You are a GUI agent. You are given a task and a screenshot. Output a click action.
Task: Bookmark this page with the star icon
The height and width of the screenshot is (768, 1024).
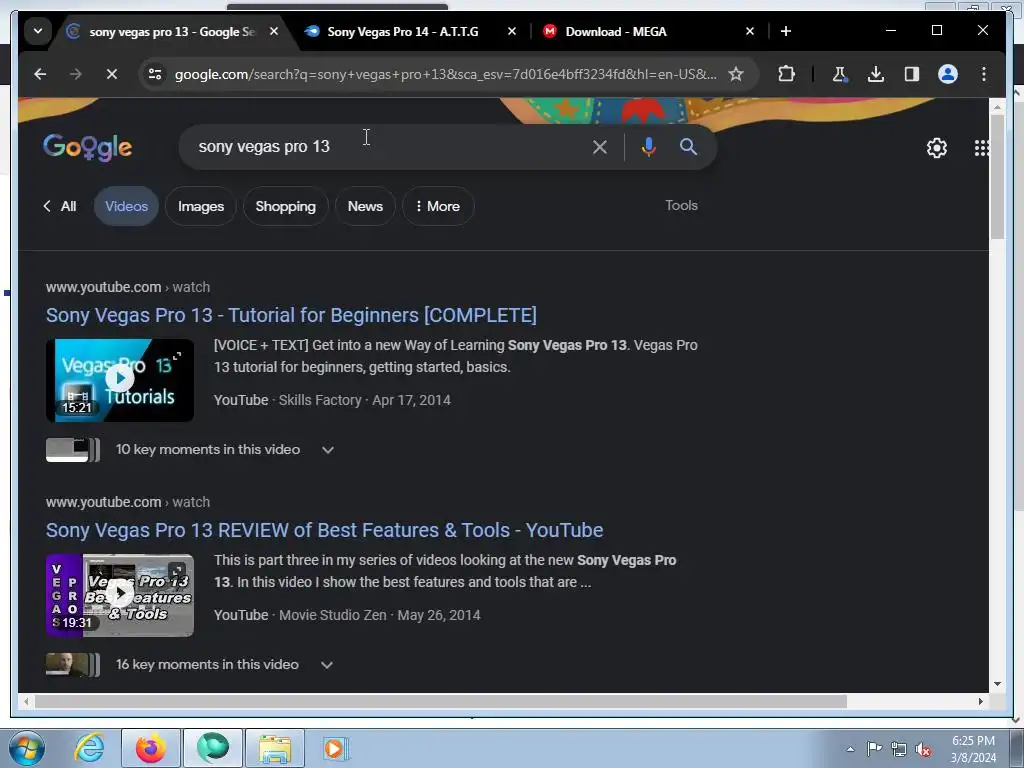736,74
